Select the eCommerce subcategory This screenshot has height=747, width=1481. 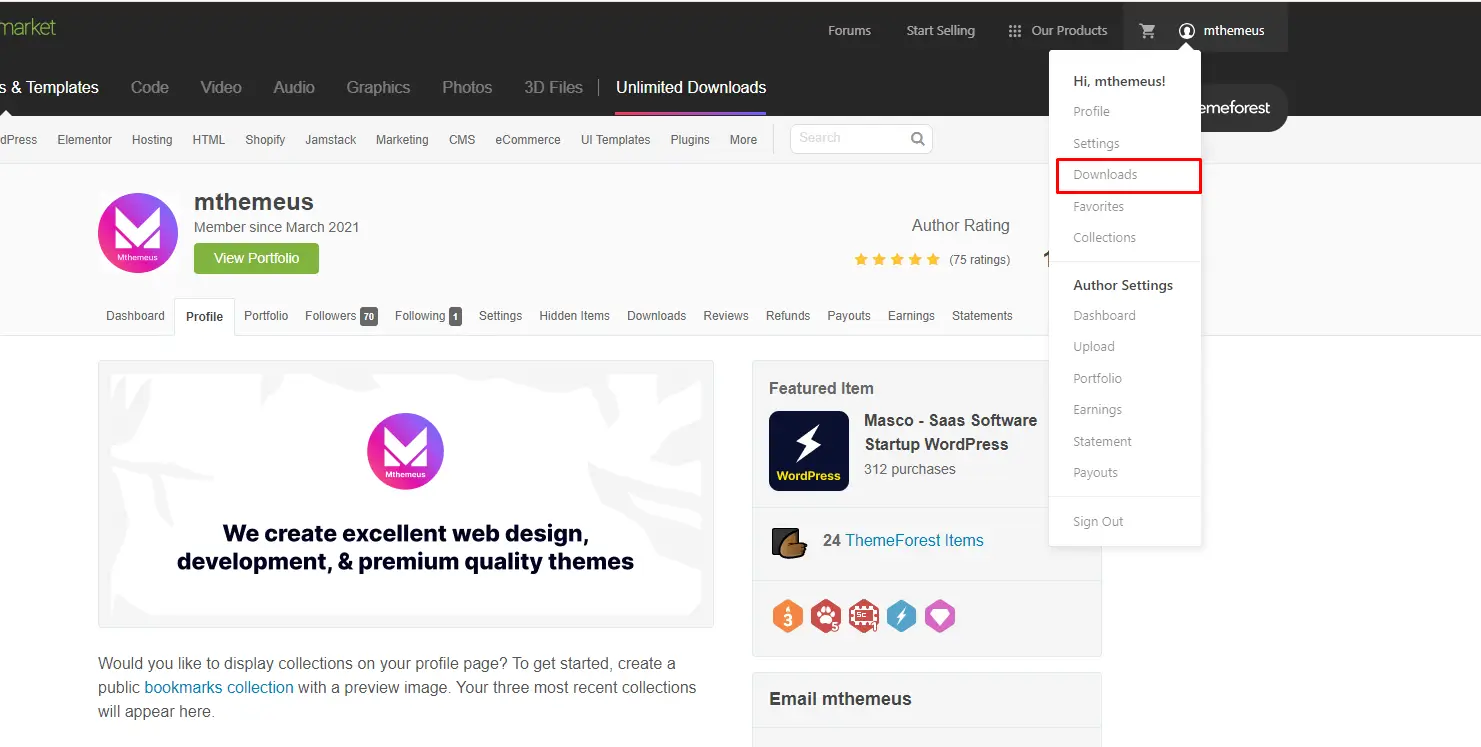click(x=528, y=140)
